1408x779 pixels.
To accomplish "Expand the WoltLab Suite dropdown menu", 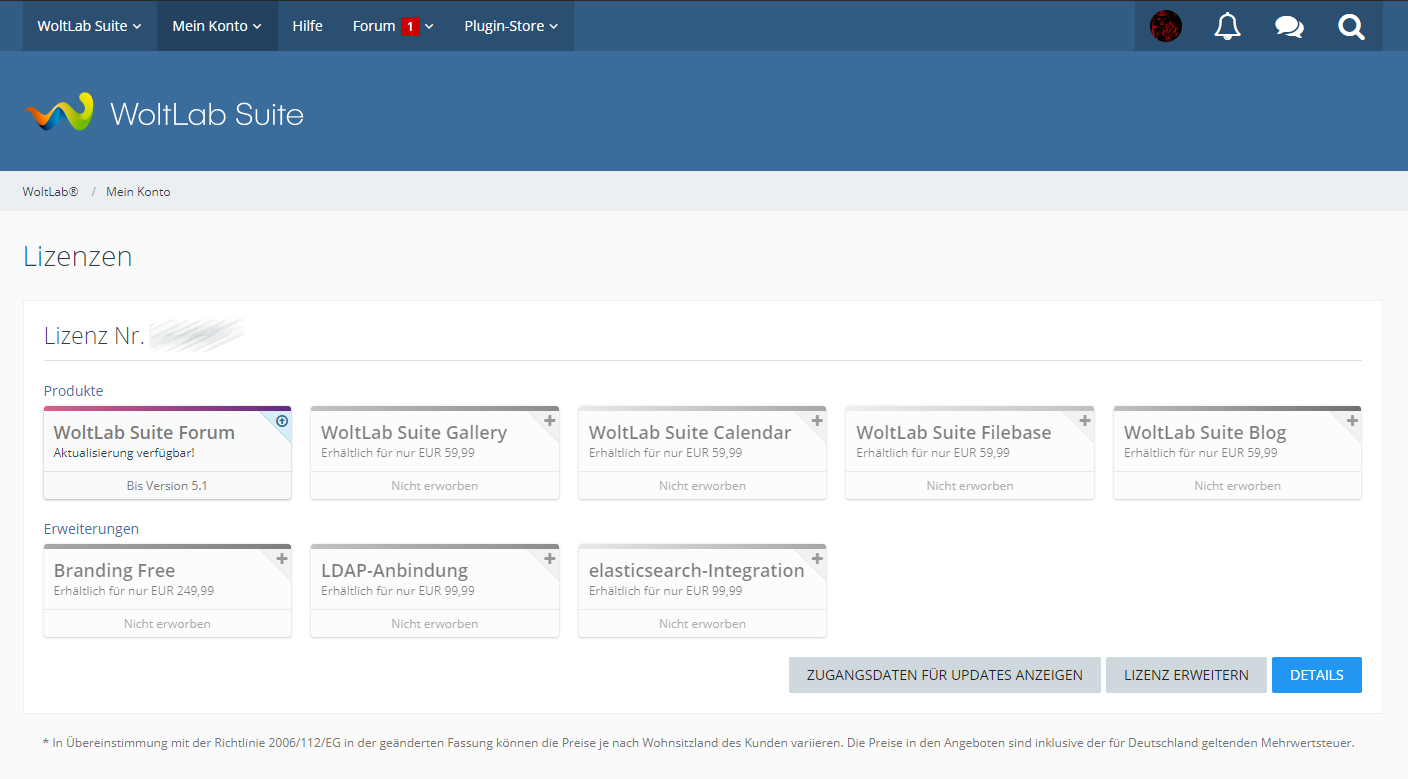I will [89, 26].
